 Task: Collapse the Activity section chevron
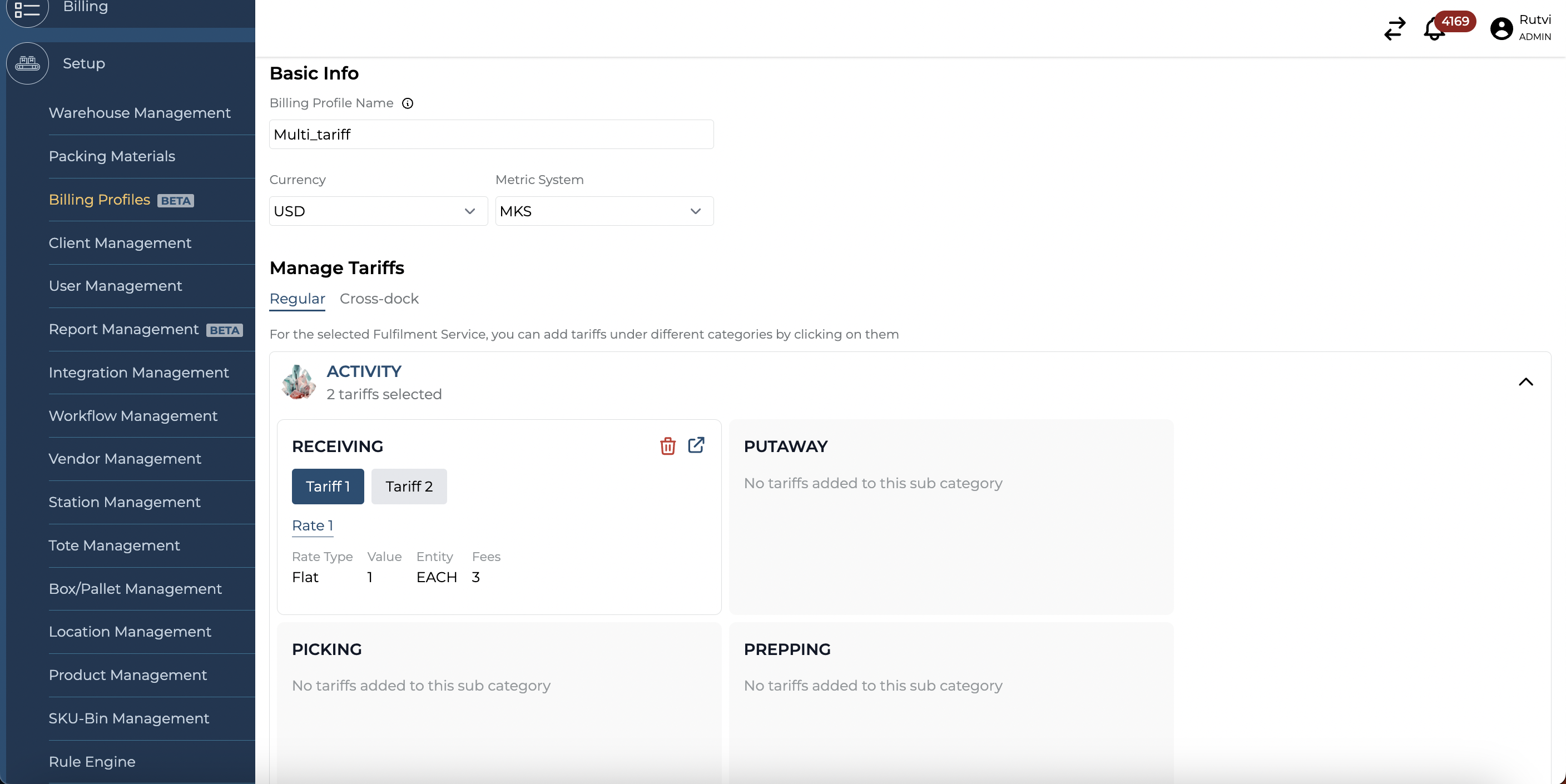tap(1525, 381)
